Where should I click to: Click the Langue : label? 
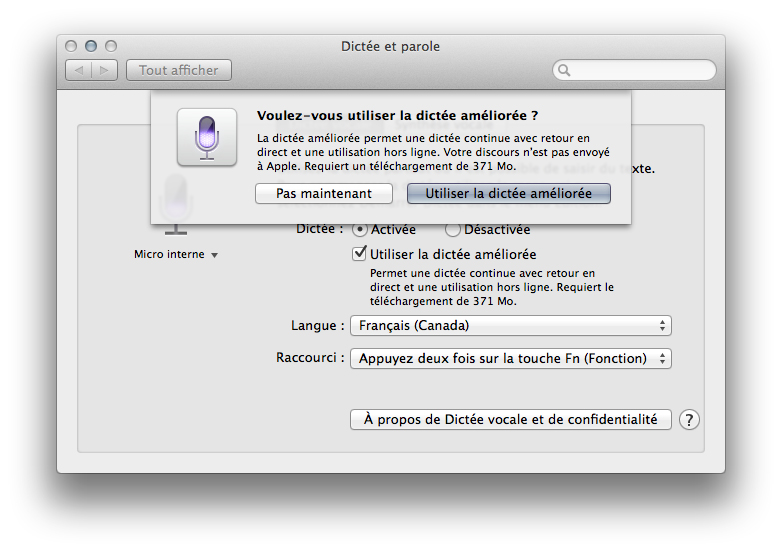coord(318,326)
